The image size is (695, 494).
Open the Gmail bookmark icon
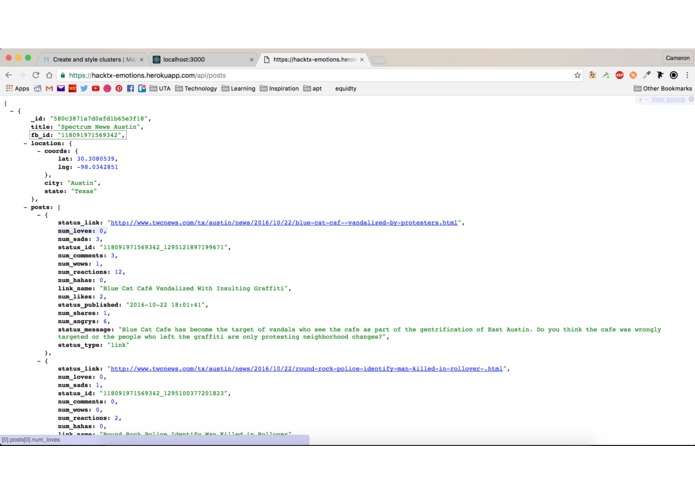coord(49,89)
